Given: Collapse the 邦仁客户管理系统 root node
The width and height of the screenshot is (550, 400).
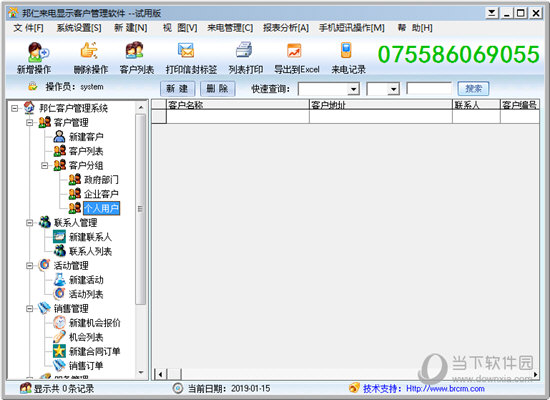Looking at the screenshot, I should click(x=14, y=108).
